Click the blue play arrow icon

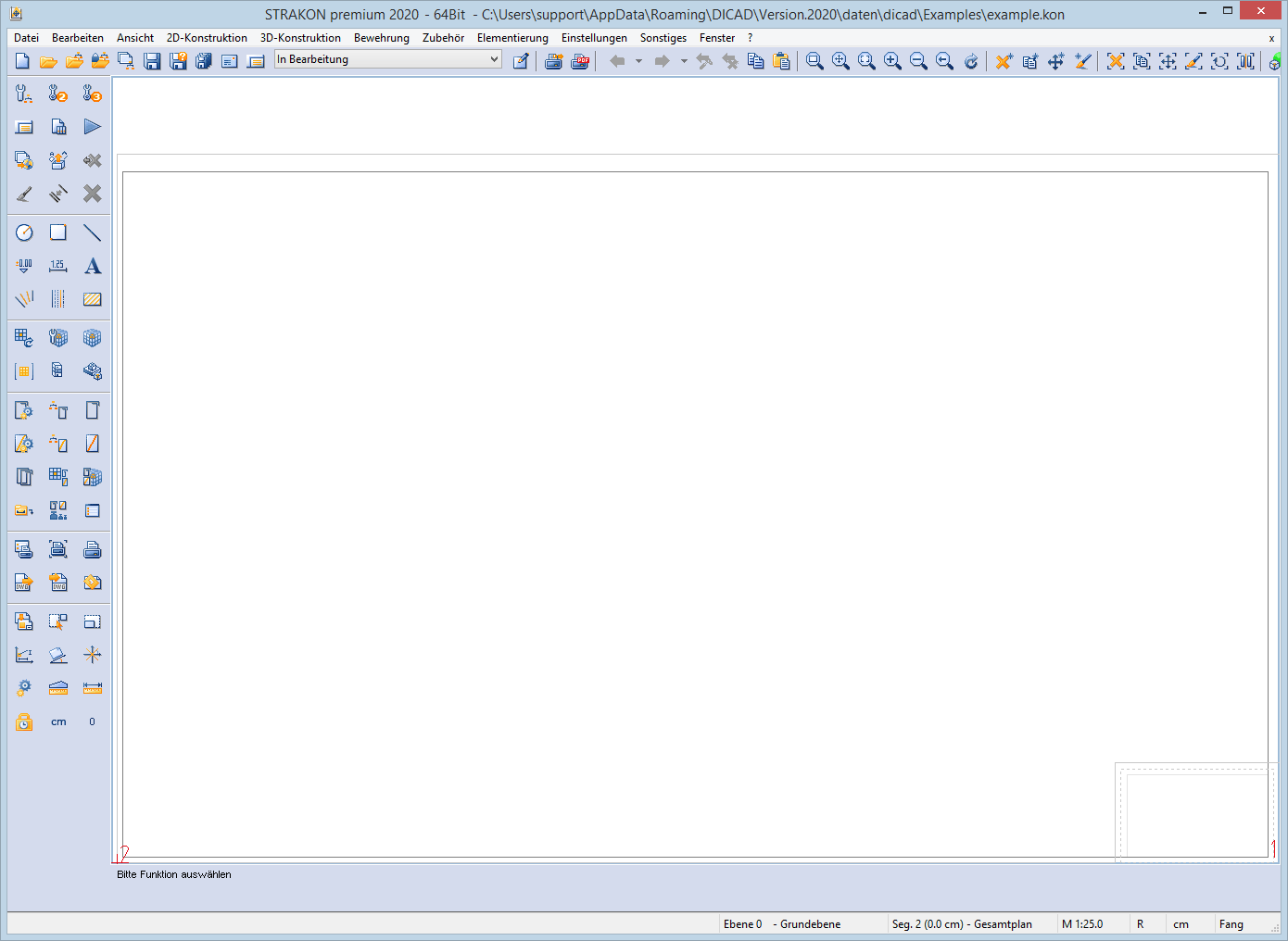click(x=92, y=127)
